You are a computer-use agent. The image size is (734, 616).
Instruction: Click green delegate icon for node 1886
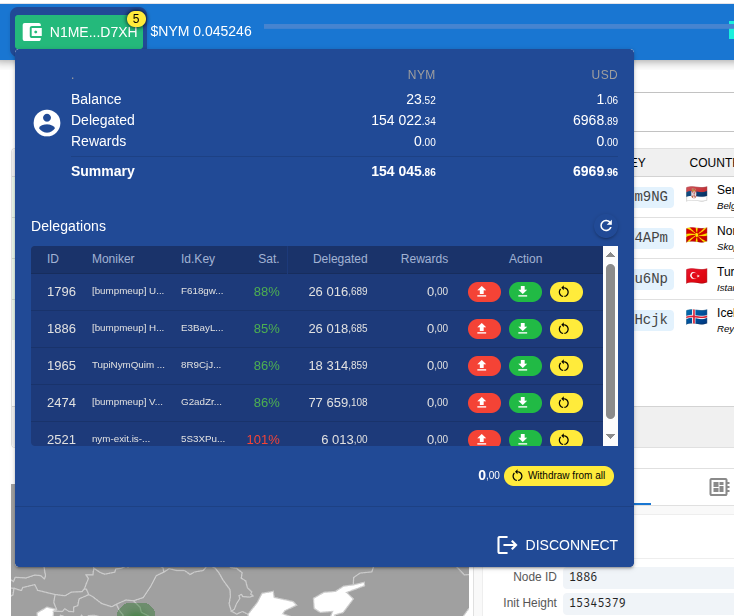(525, 329)
